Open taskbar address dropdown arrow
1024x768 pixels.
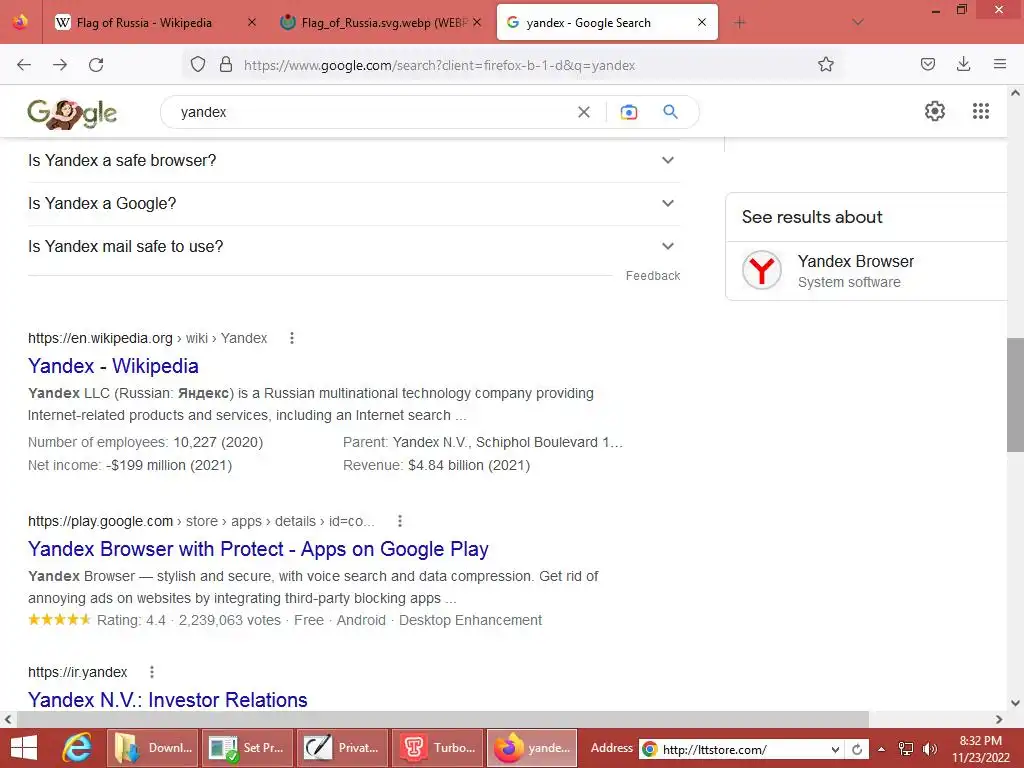(x=835, y=750)
